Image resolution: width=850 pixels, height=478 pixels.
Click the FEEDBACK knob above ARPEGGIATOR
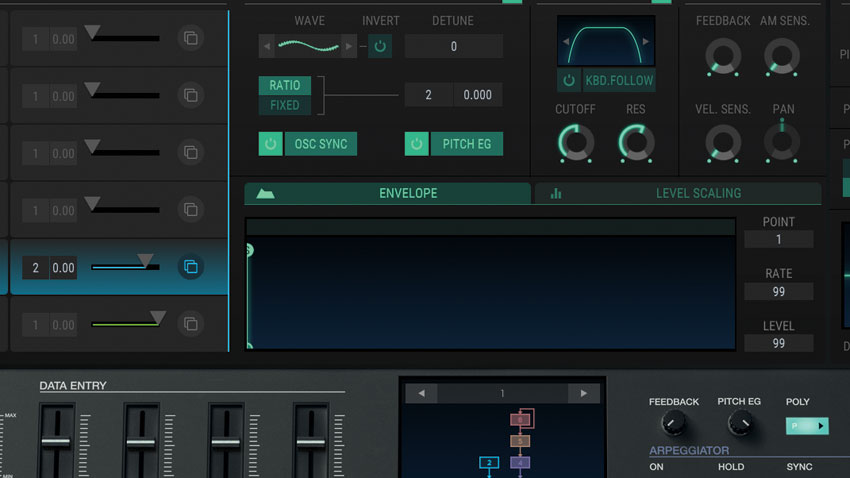click(673, 423)
